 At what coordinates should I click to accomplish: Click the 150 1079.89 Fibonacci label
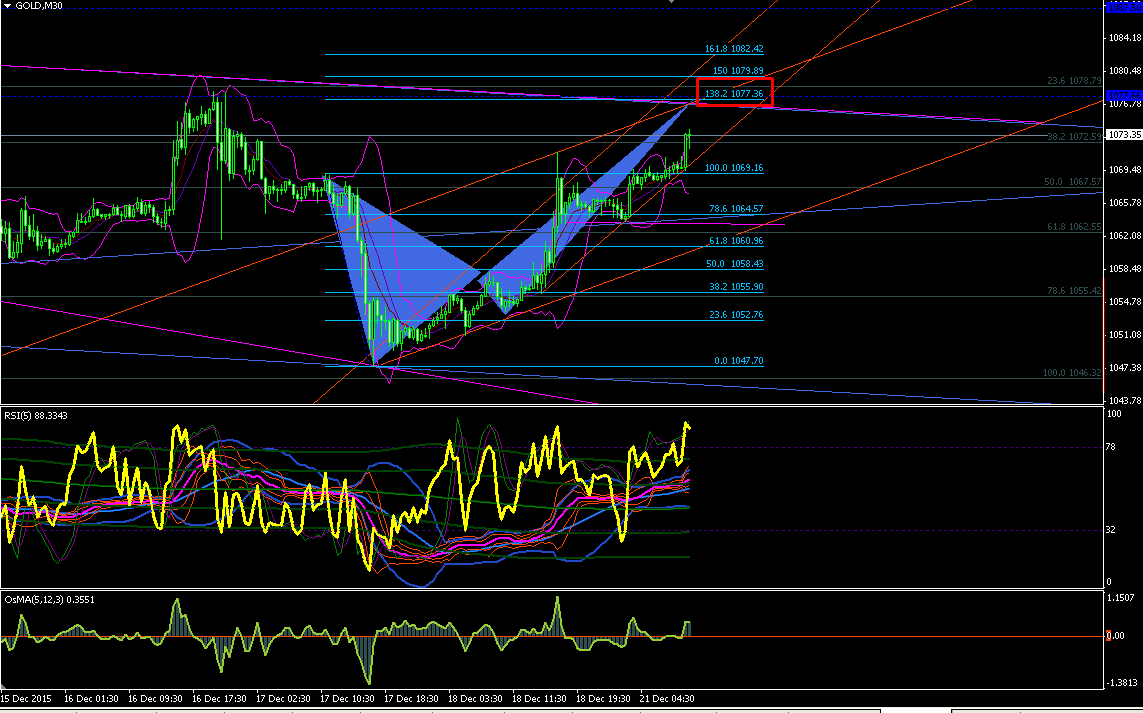click(x=738, y=71)
